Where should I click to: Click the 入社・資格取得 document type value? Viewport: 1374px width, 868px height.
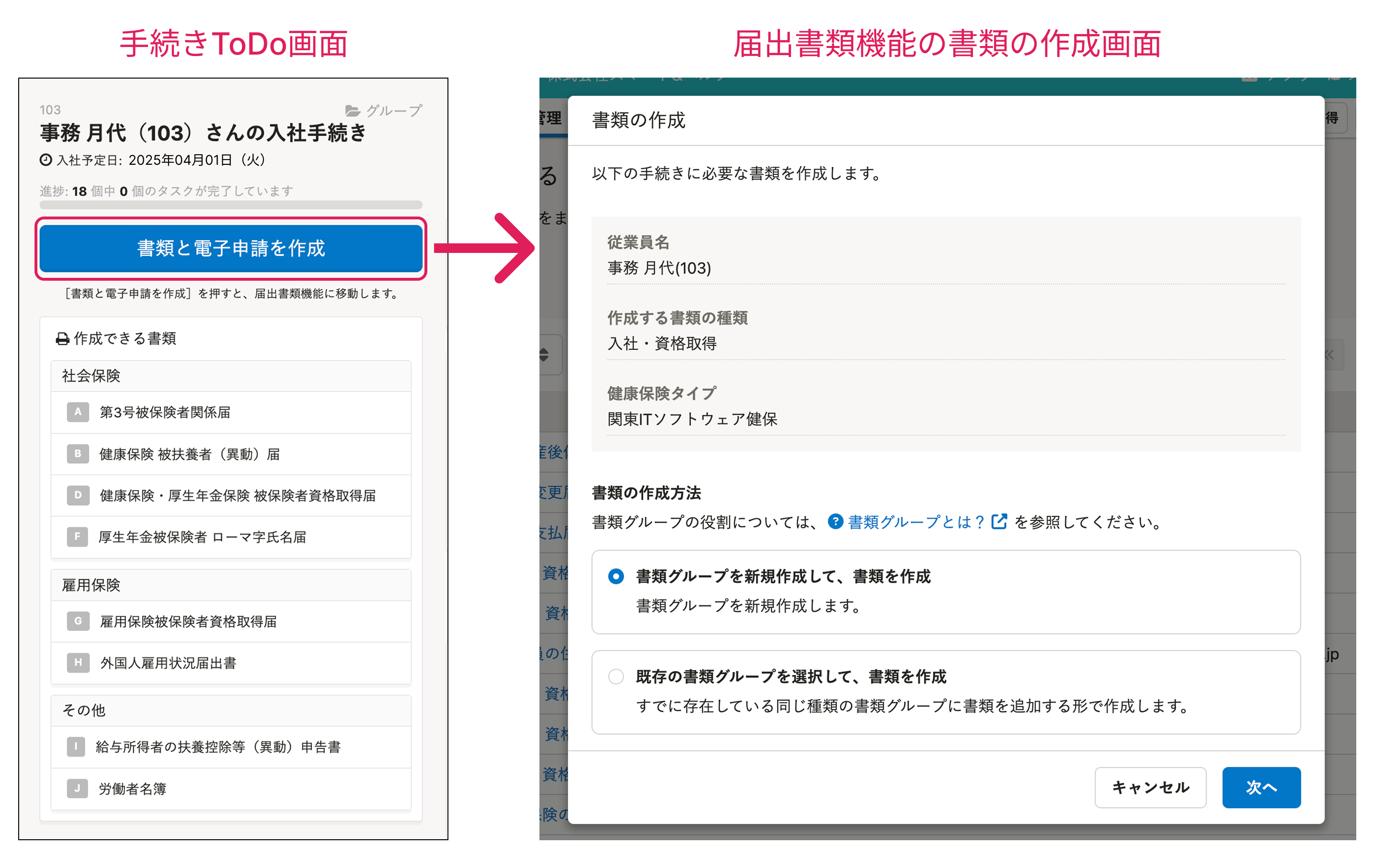pyautogui.click(x=662, y=343)
